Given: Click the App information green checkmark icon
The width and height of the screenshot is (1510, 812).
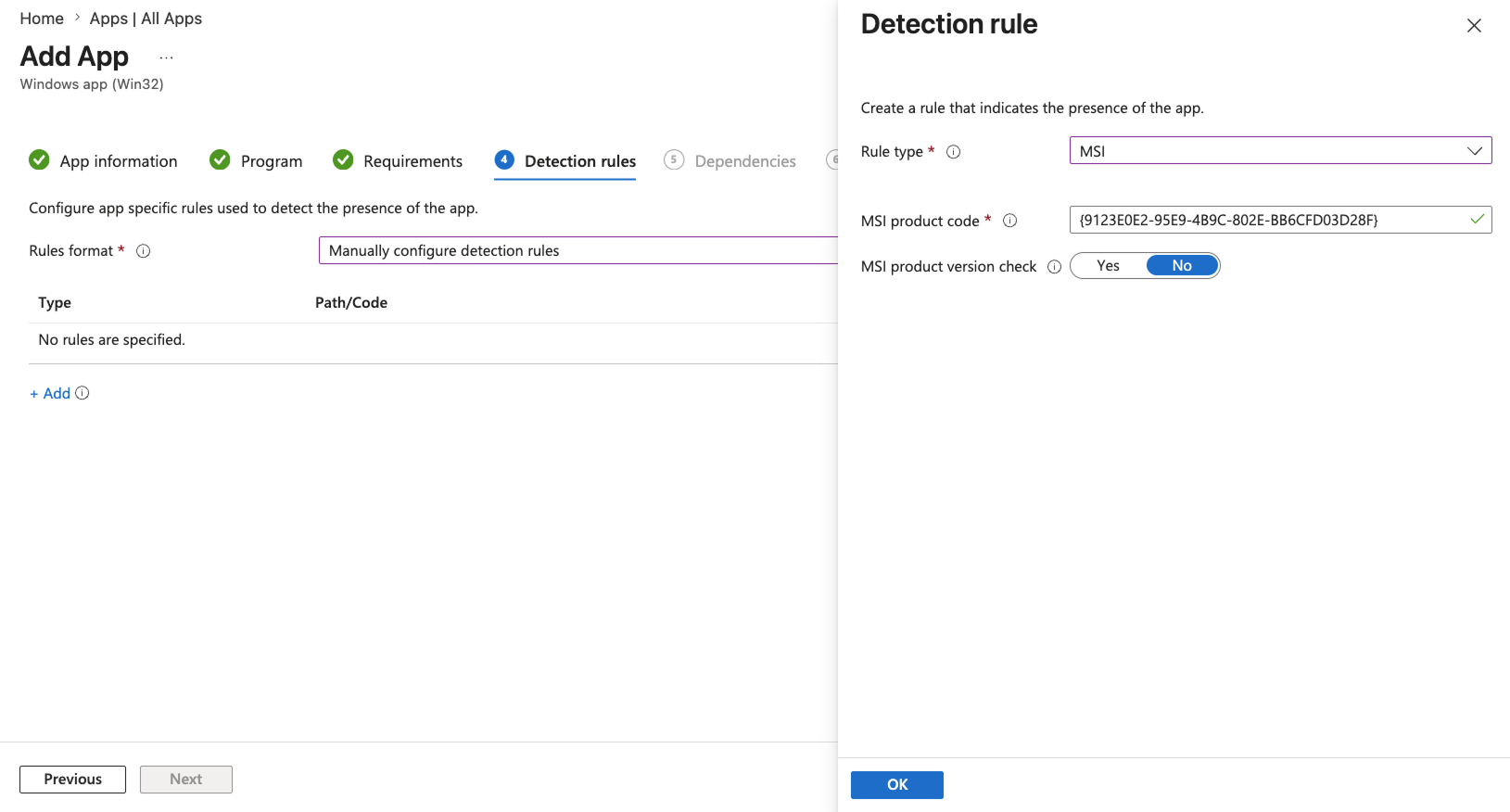Looking at the screenshot, I should [39, 160].
